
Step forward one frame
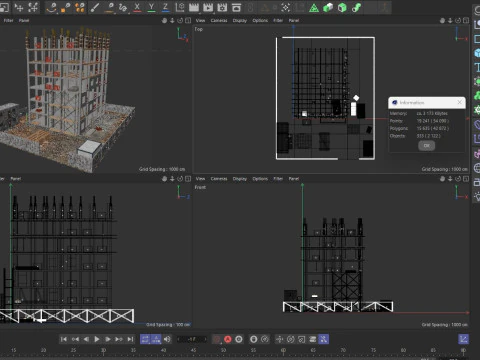(x=108, y=339)
